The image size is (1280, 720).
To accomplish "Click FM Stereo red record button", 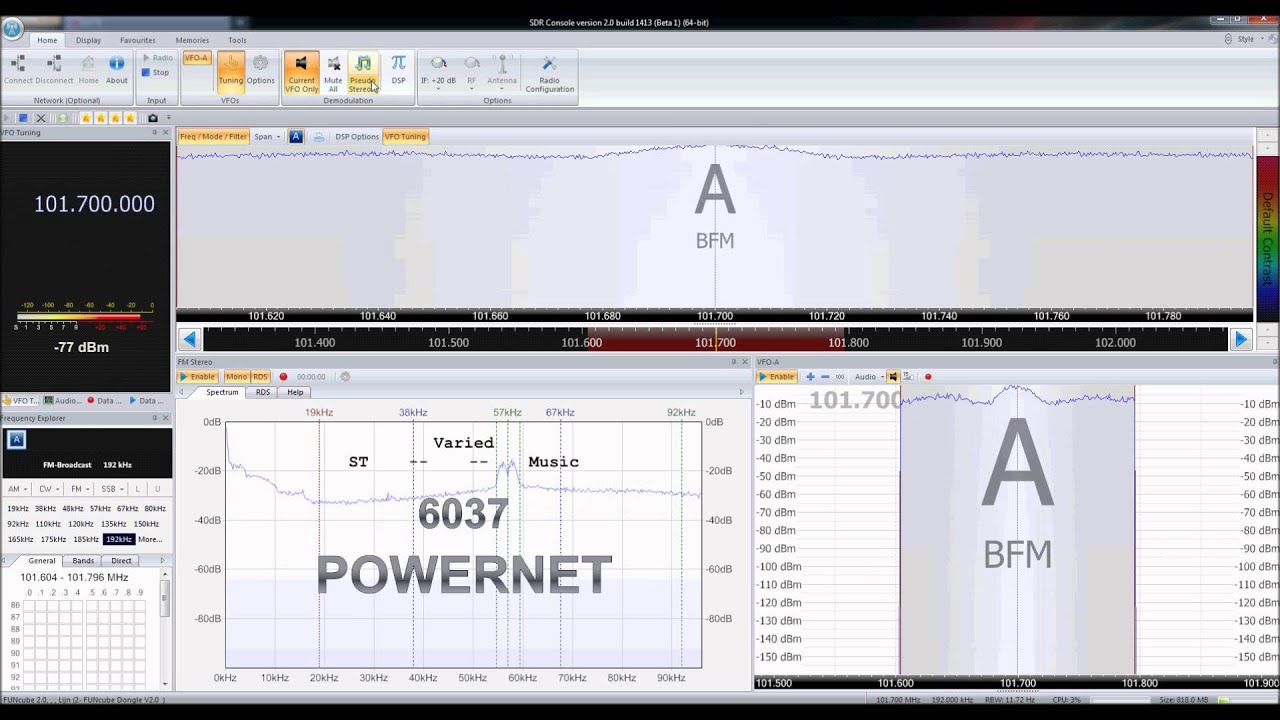I will (283, 377).
